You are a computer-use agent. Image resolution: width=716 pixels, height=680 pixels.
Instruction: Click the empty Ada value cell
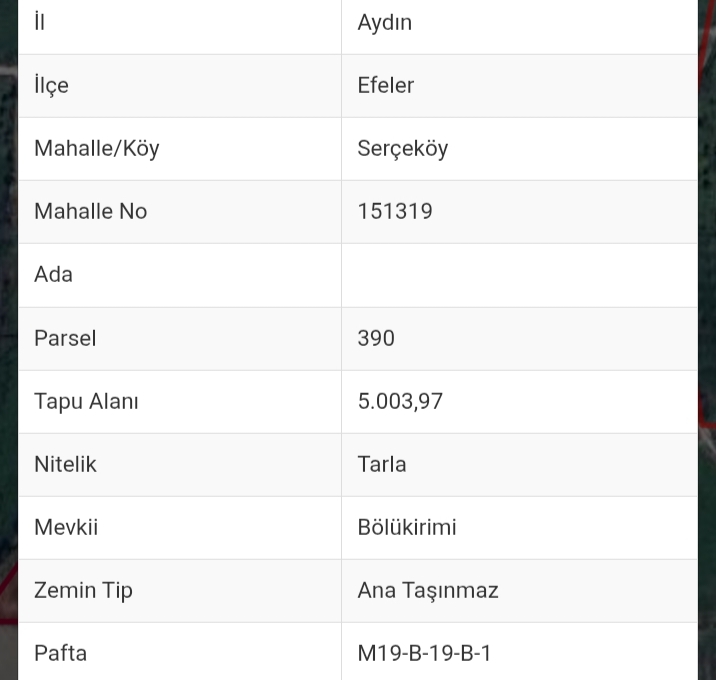(518, 274)
